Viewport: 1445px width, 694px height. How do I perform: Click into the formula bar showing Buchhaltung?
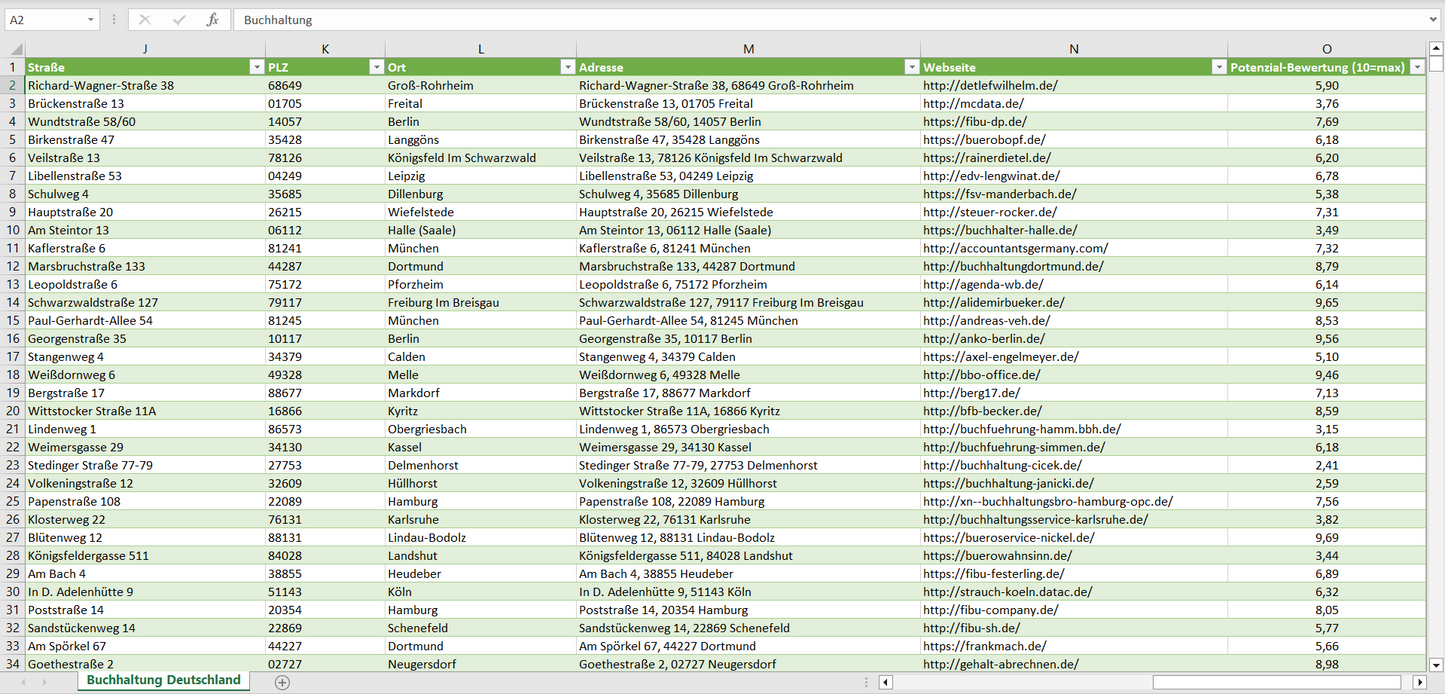[x=800, y=20]
